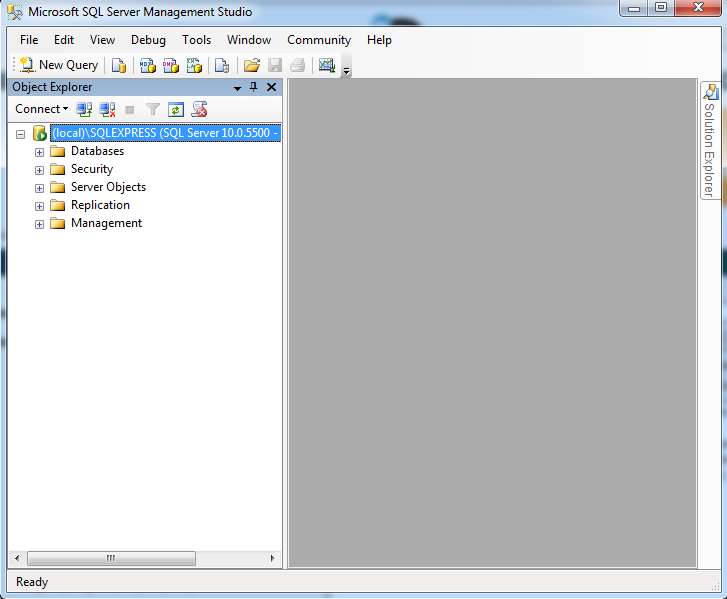Expand the Security folder node
The image size is (727, 599).
click(x=39, y=170)
